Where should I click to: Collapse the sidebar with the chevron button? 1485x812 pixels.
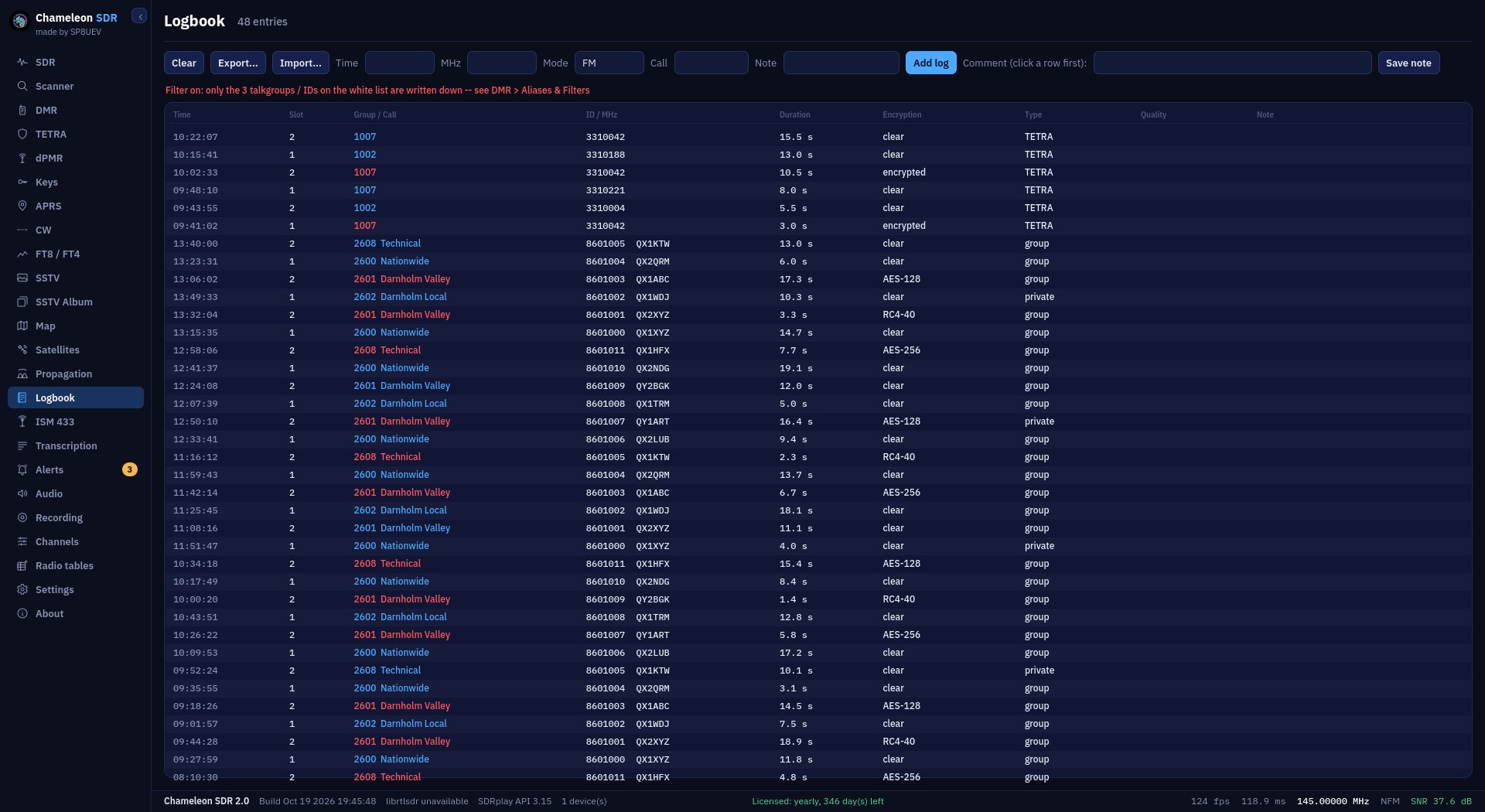pyautogui.click(x=139, y=16)
